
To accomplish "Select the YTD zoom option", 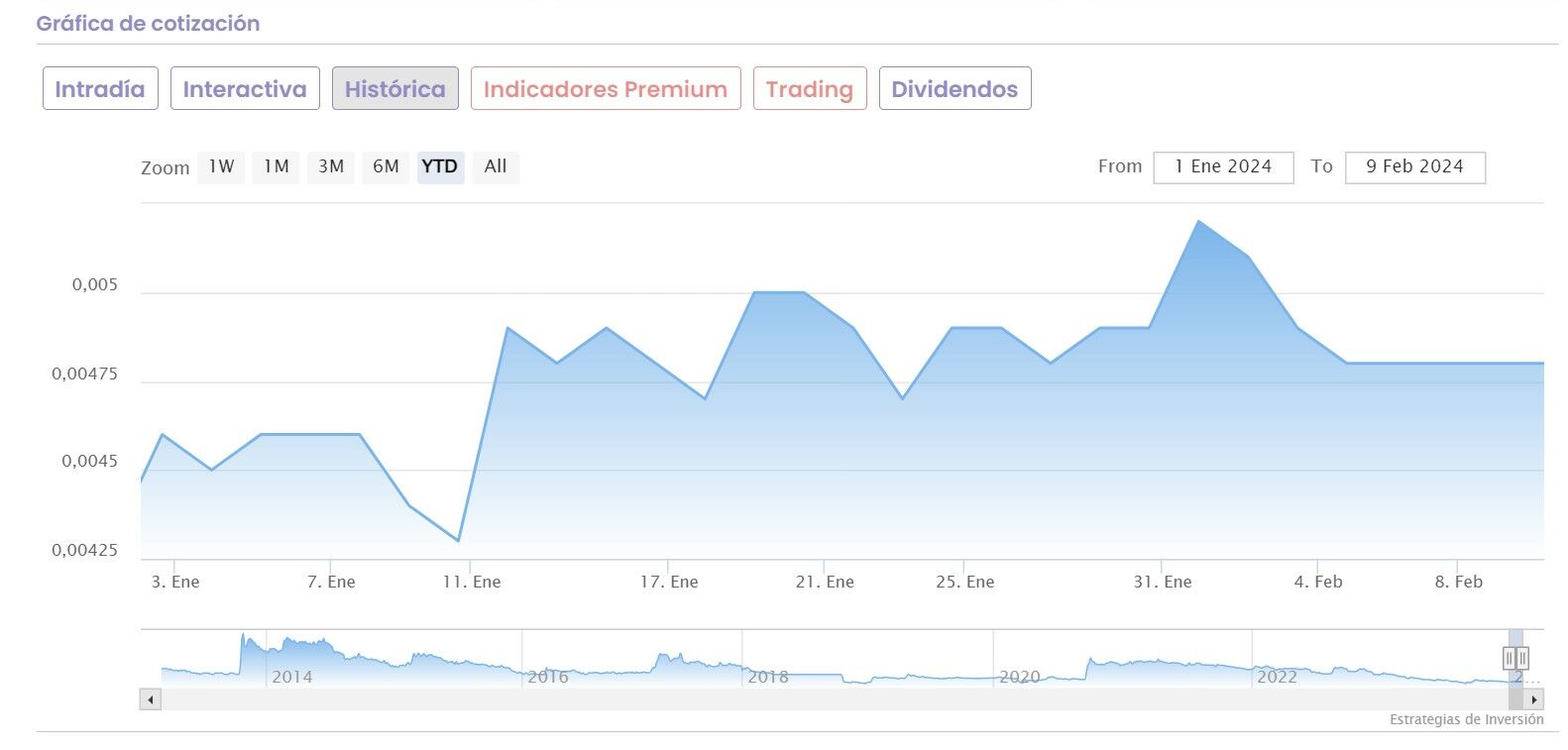I will coord(440,166).
